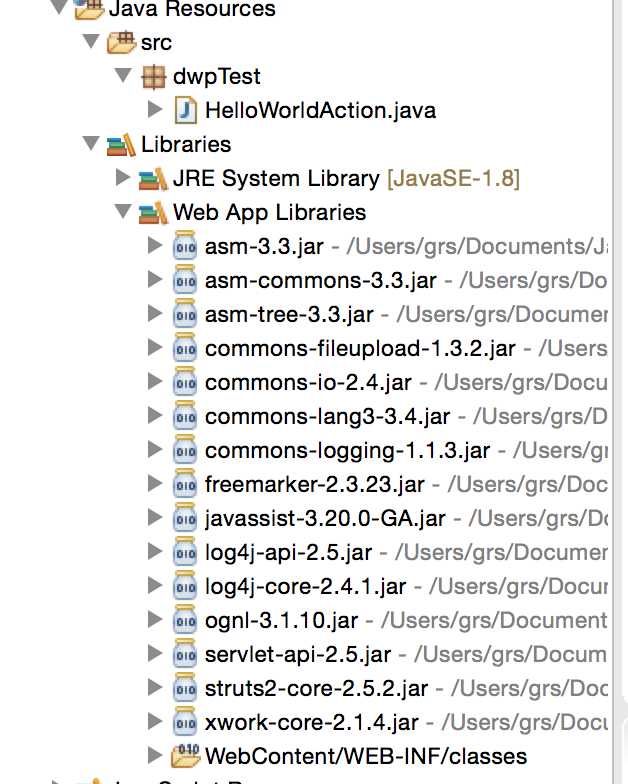This screenshot has width=628, height=784.
Task: Click the struts2-core-2.5.2.jar jar icon
Action: [186, 687]
